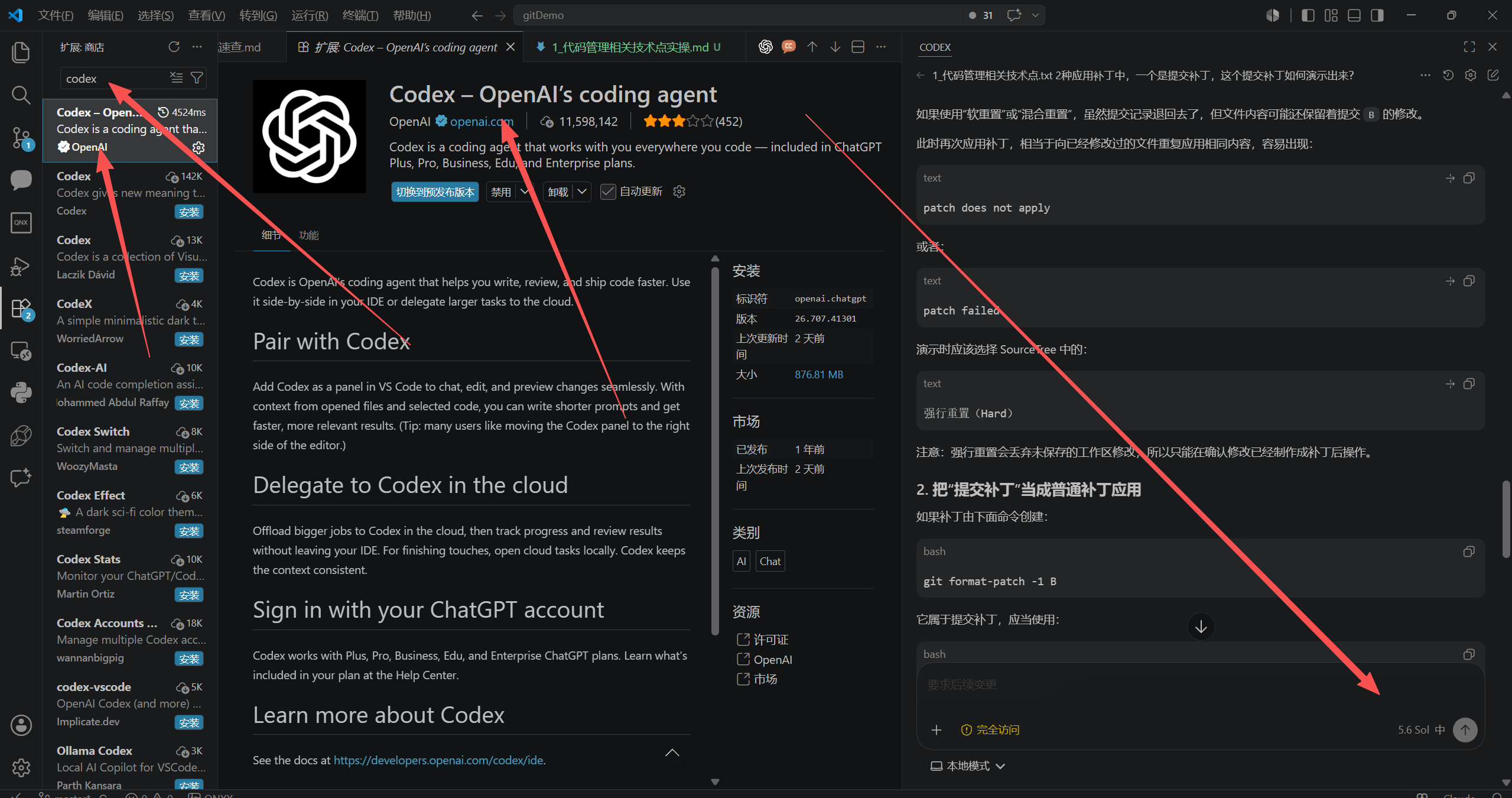Switch to the 功能 tab of the extension
This screenshot has width=1512, height=798.
coord(309,235)
